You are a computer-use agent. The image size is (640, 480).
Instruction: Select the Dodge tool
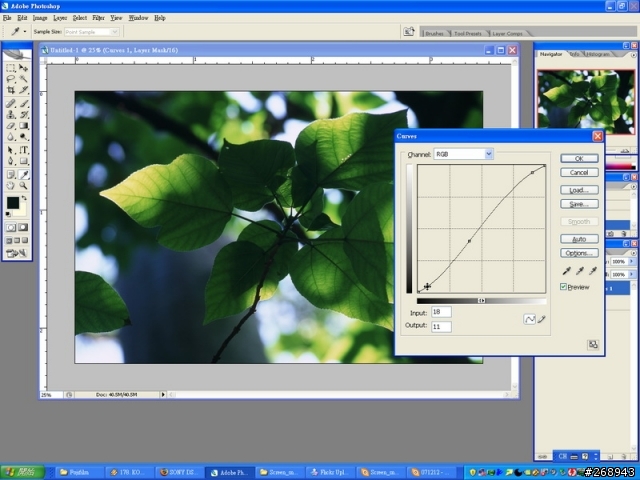[x=23, y=137]
